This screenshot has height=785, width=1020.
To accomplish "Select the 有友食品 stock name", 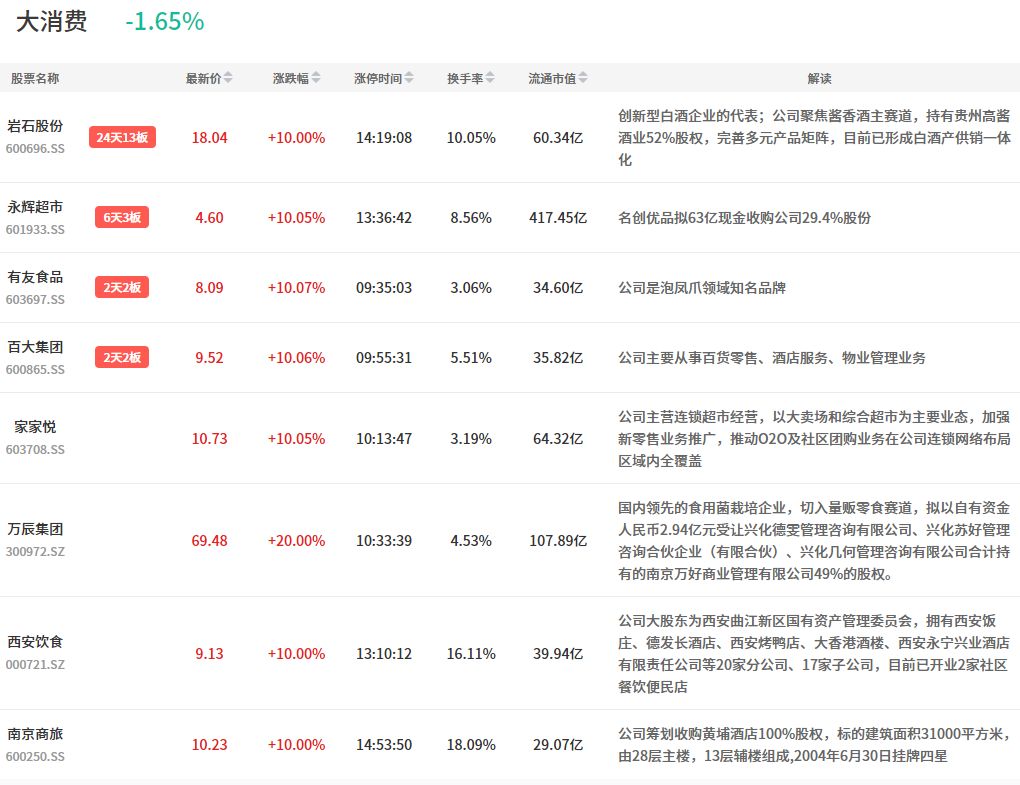I will point(35,277).
